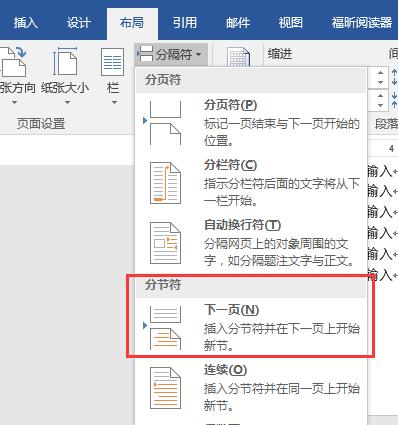Click the 栏 columns icon
The image size is (398, 425).
[113, 62]
